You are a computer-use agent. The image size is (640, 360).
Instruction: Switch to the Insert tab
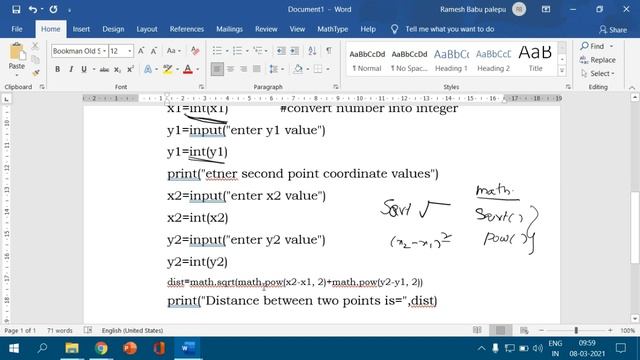81,29
